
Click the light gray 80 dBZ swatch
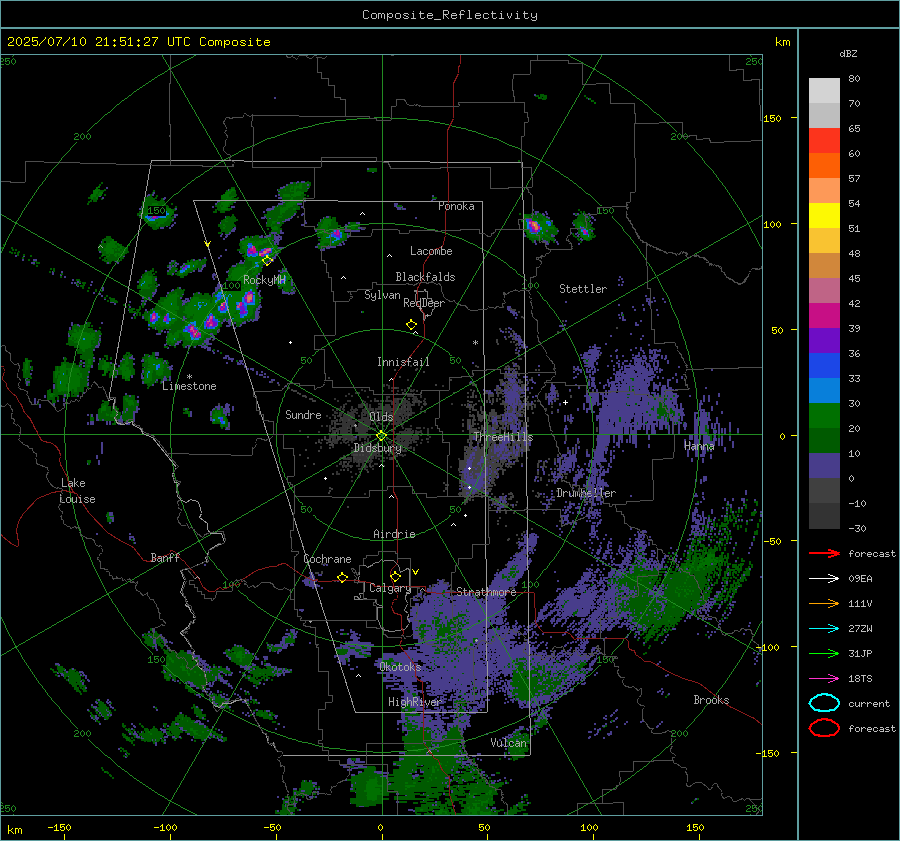(x=824, y=90)
